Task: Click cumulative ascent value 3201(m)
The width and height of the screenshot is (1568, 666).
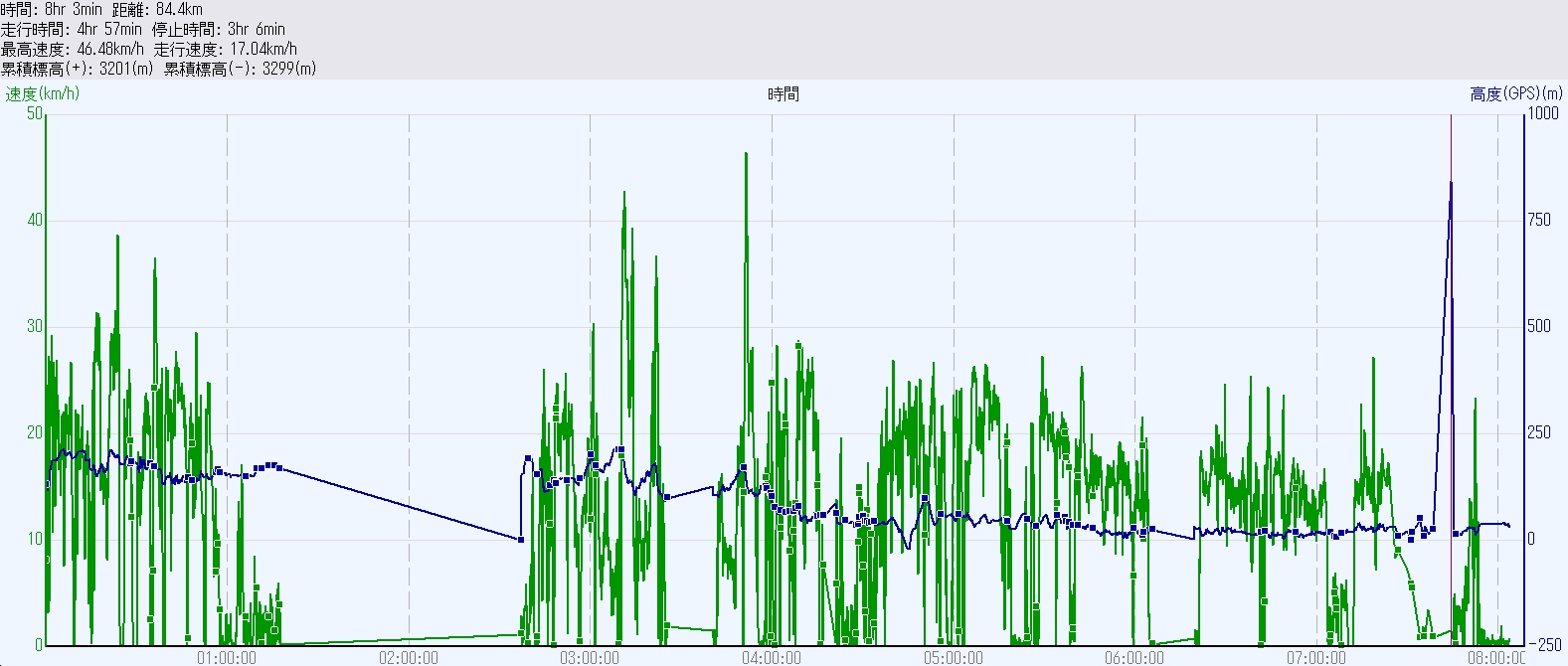Action: [126, 69]
